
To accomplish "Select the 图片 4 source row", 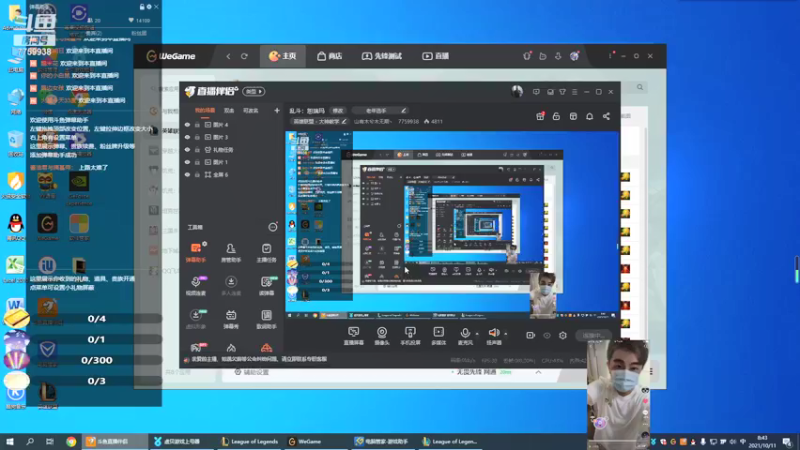I will pyautogui.click(x=232, y=124).
